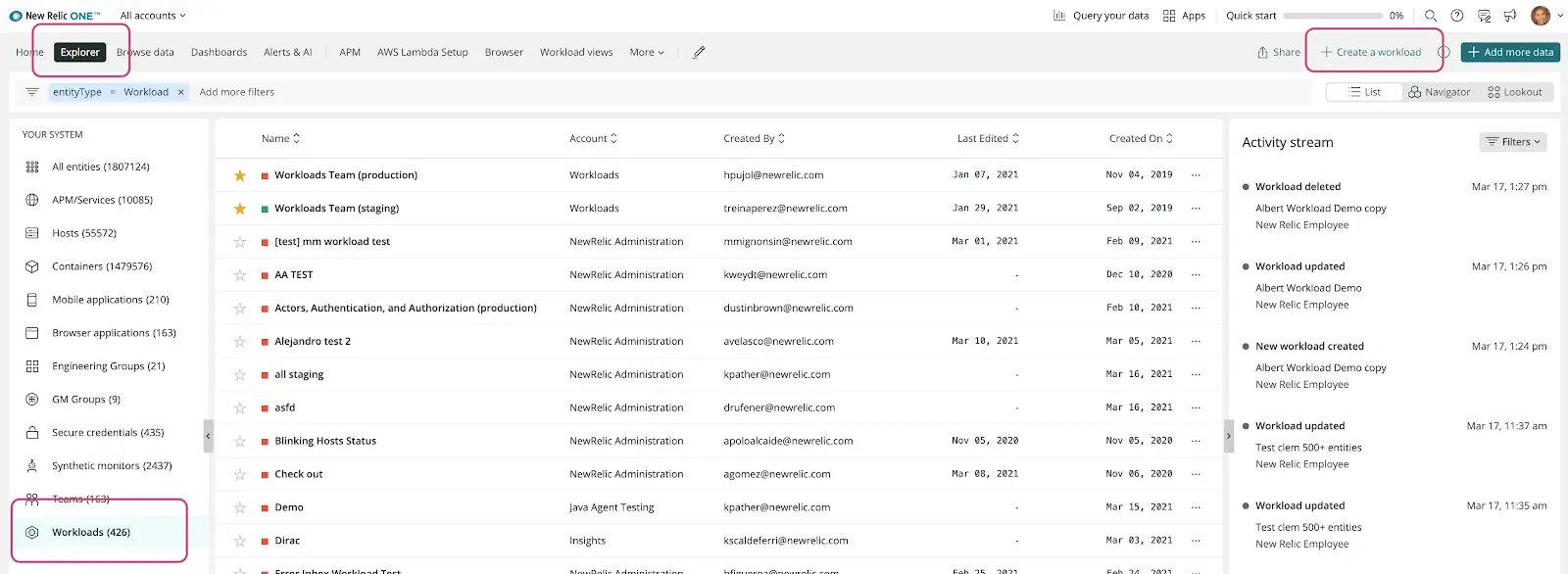Unfavorite Workloads Team (production) star
Image resolution: width=1568 pixels, height=574 pixels.
coord(239,175)
